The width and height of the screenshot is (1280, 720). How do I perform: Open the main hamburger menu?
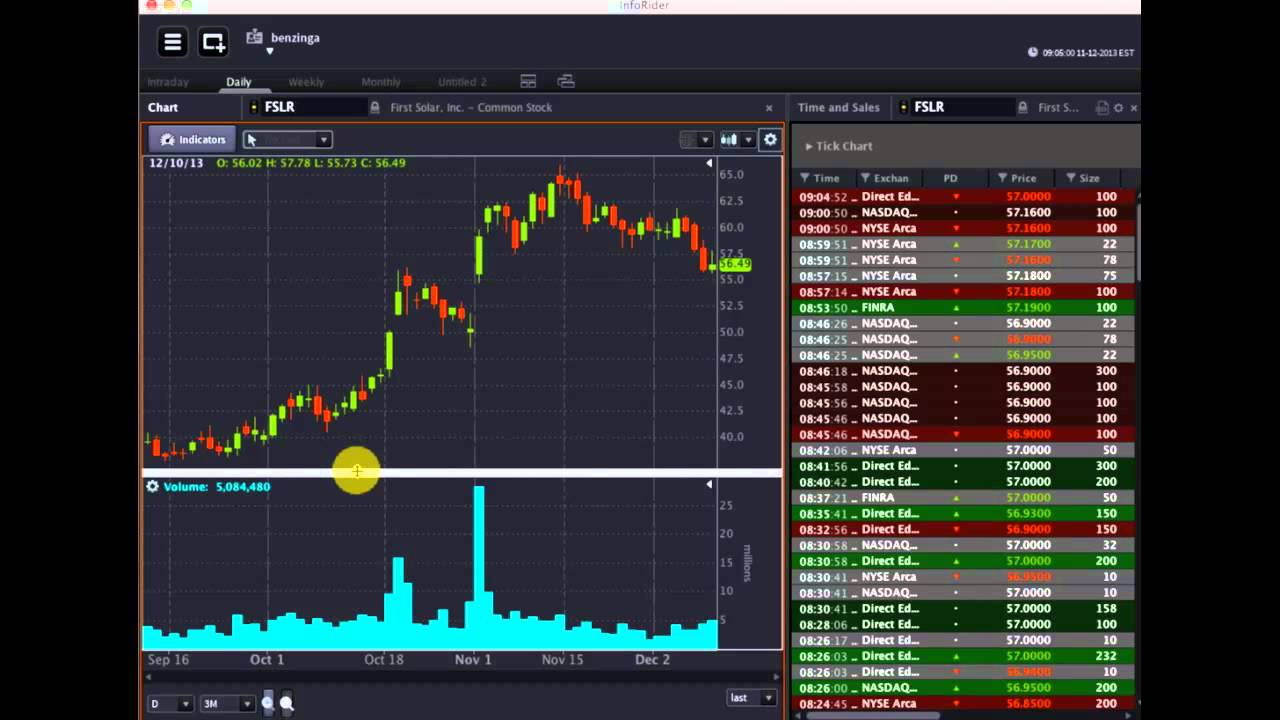(173, 42)
